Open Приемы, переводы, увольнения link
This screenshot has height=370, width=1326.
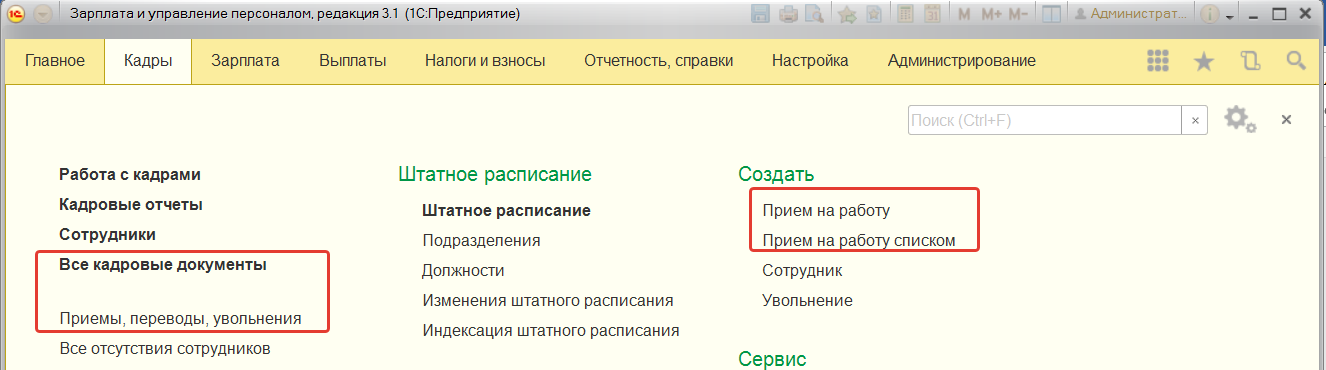[180, 319]
